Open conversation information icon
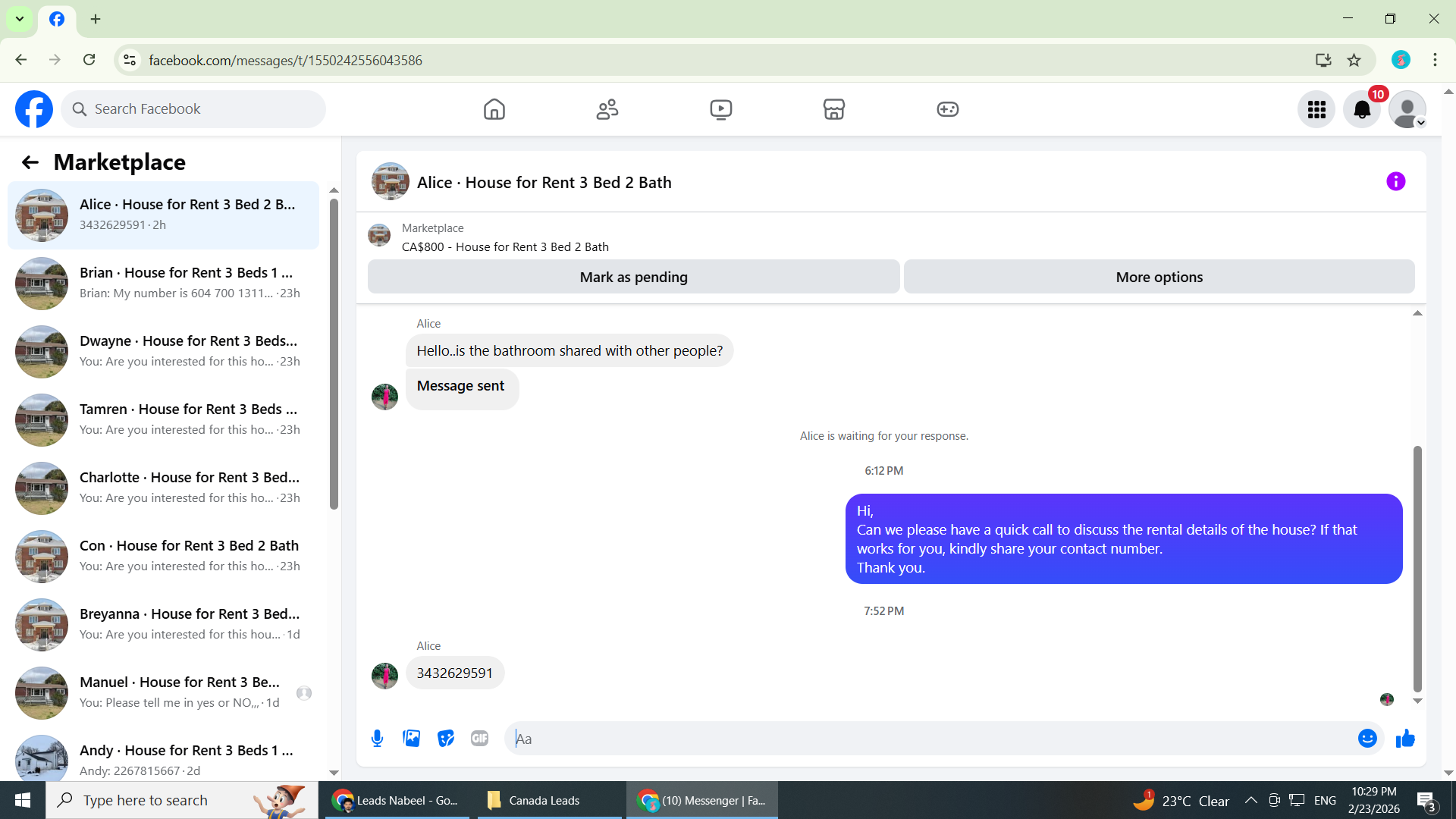This screenshot has height=819, width=1456. click(1395, 182)
